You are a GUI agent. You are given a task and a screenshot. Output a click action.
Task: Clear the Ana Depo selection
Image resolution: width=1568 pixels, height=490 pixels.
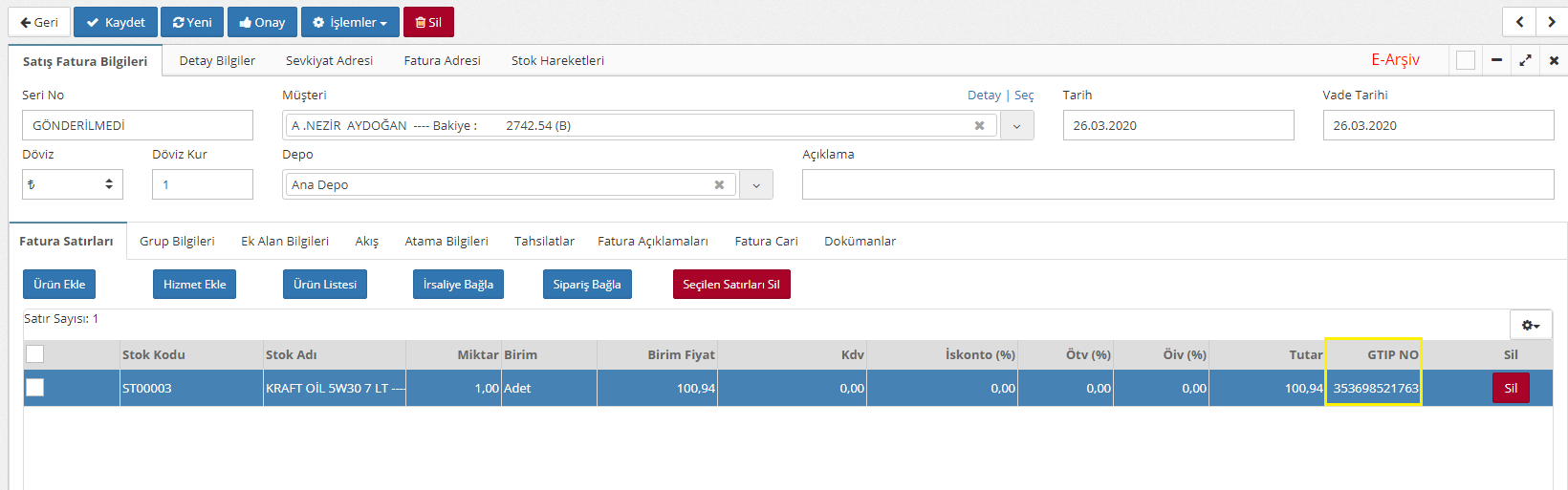pyautogui.click(x=719, y=185)
